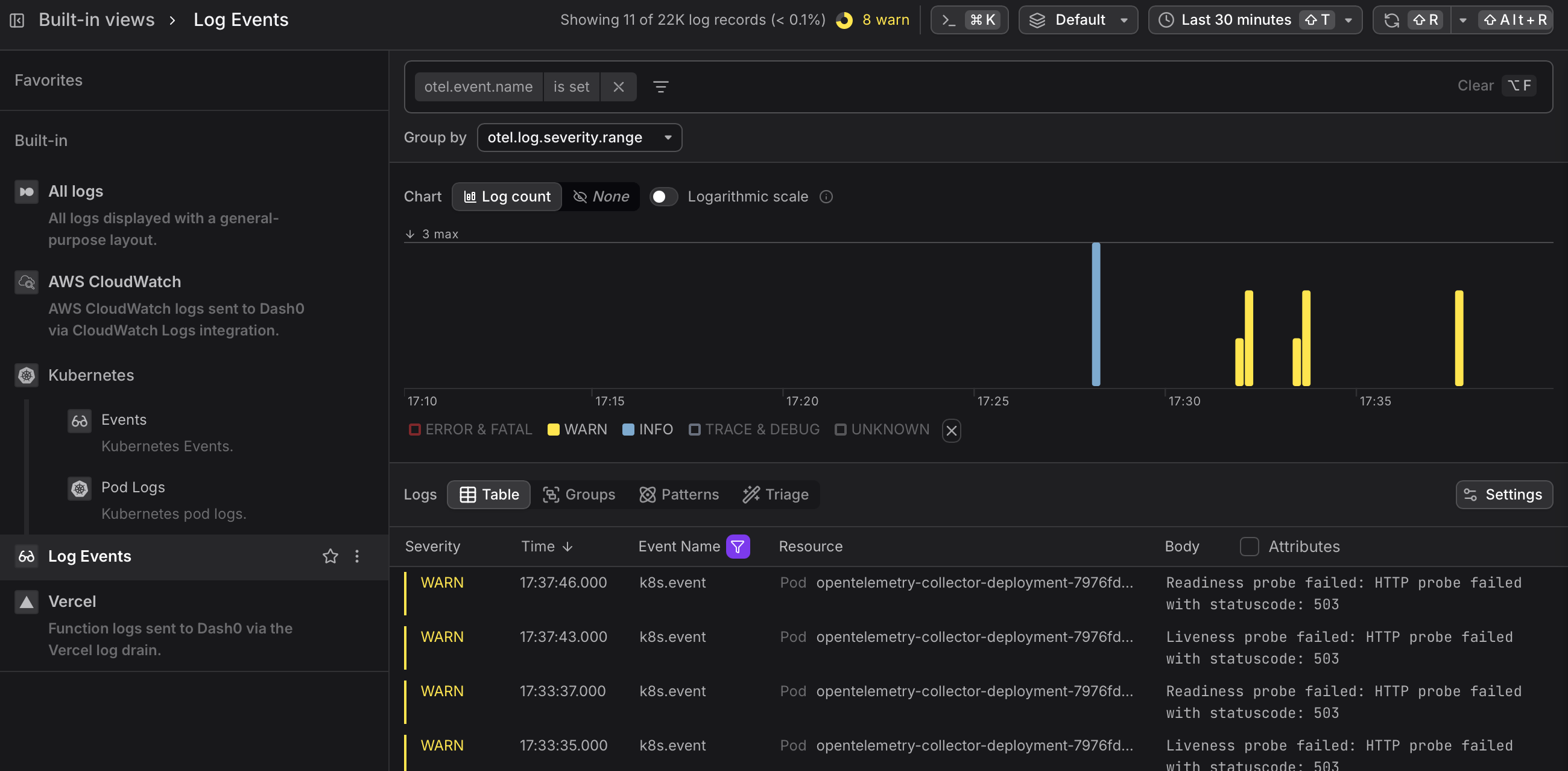Viewport: 1568px width, 771px height.
Task: Open the All logs view icon
Action: [x=26, y=191]
